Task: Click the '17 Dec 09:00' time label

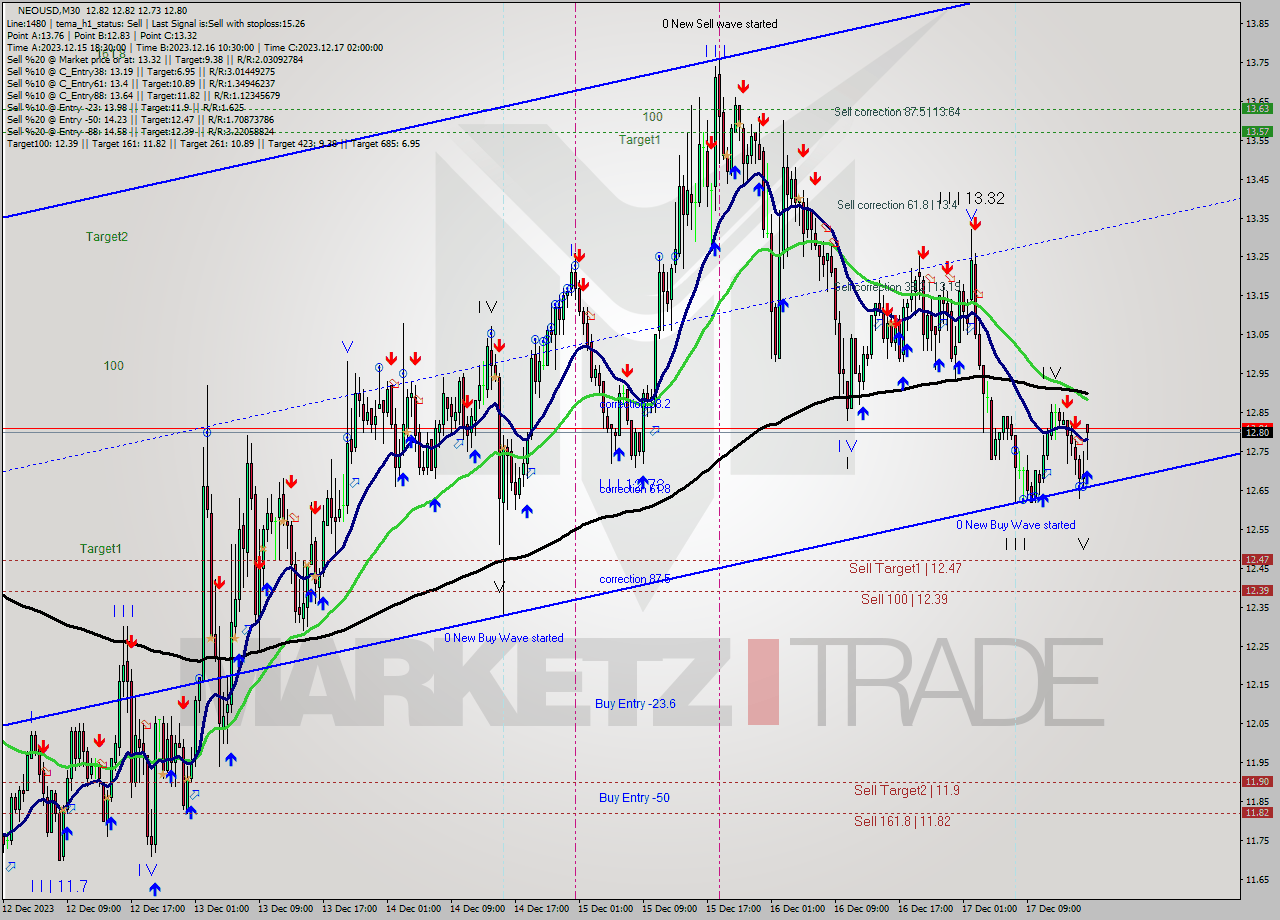Action: (x=1055, y=909)
